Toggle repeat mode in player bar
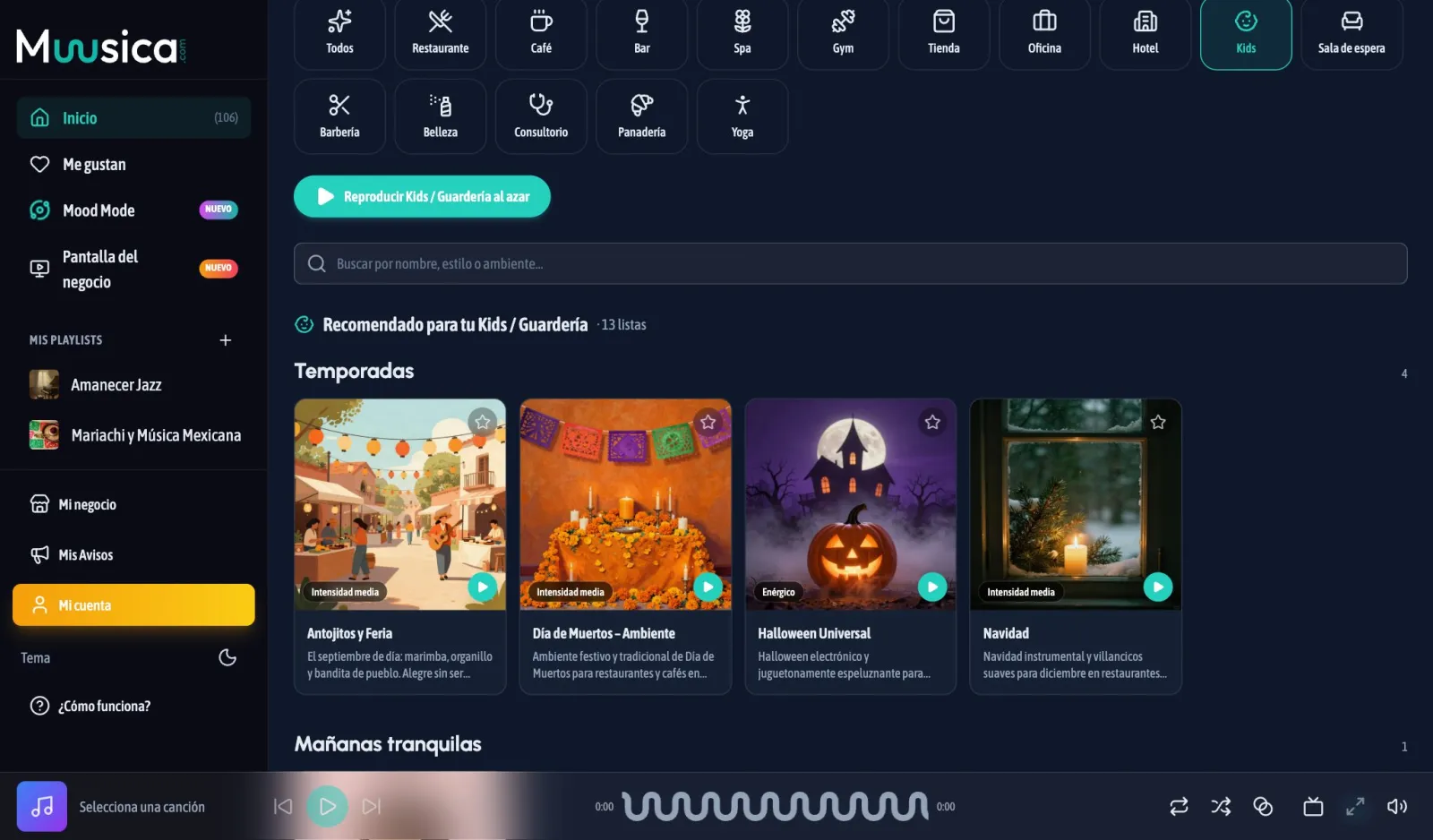 pos(1179,806)
